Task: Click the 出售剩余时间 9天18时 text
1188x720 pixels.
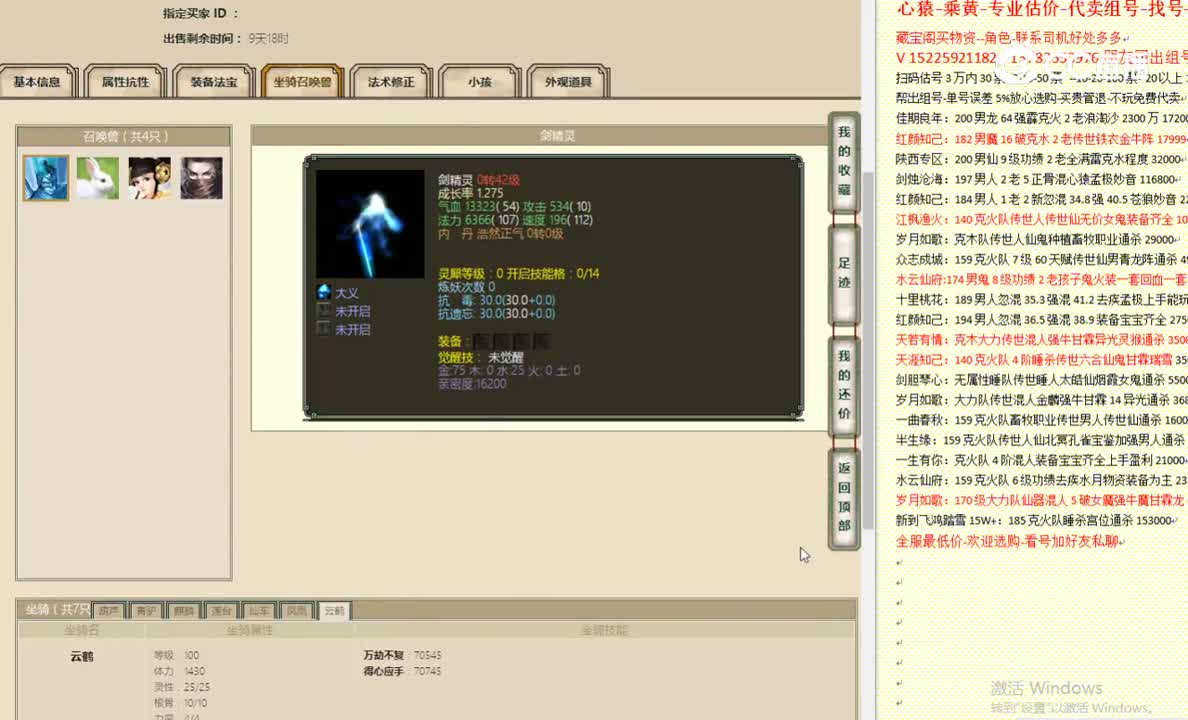Action: 226,38
